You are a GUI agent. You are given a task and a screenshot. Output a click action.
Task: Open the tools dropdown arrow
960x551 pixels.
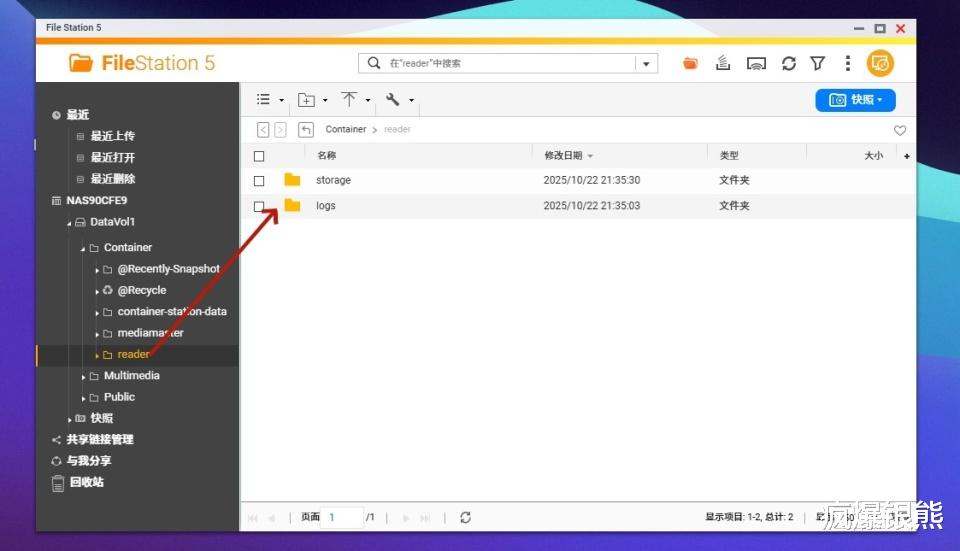pos(411,100)
